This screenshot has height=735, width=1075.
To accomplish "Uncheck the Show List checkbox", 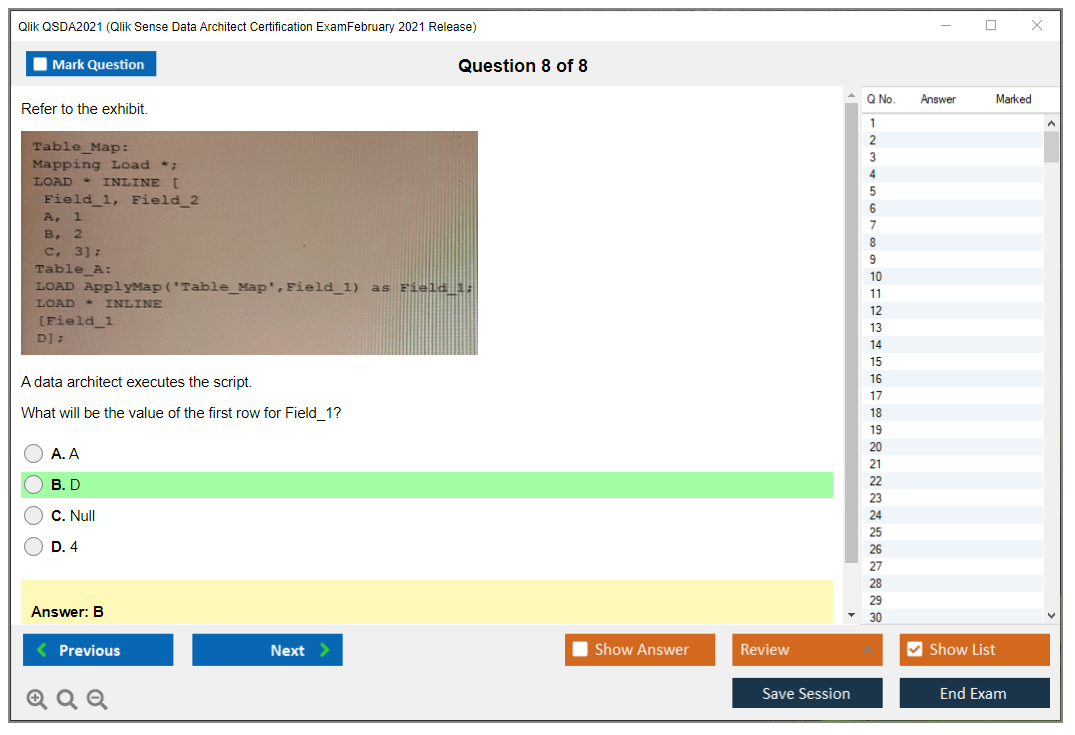I will coord(914,650).
